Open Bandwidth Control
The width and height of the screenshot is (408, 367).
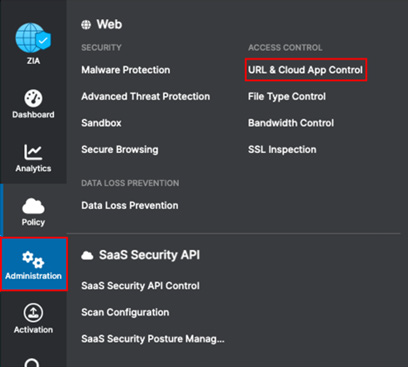291,123
